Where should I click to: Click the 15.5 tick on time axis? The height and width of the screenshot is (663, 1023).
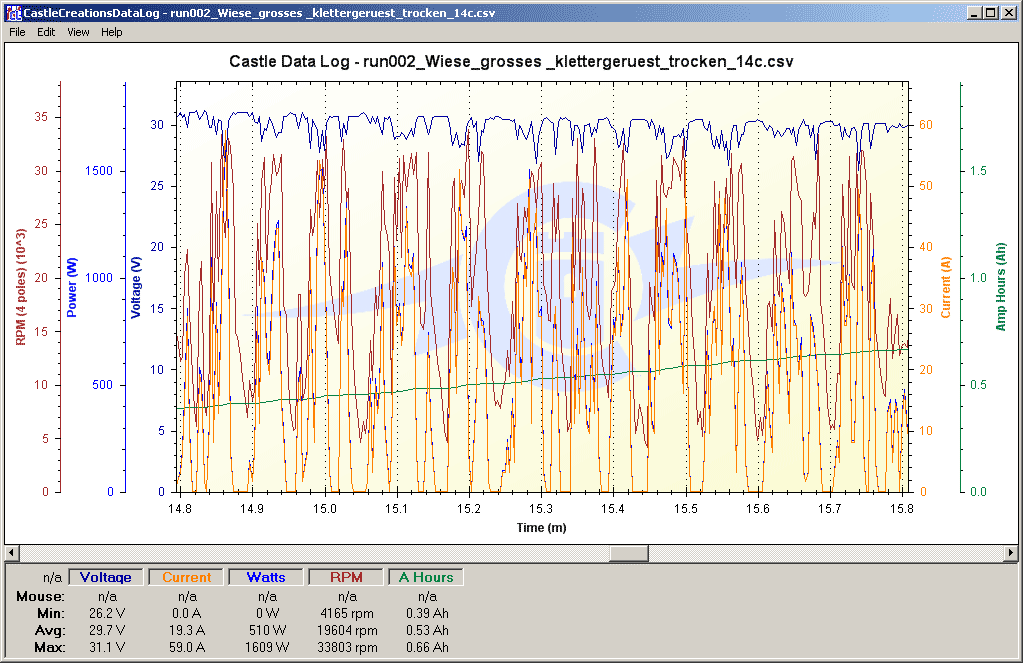click(686, 509)
